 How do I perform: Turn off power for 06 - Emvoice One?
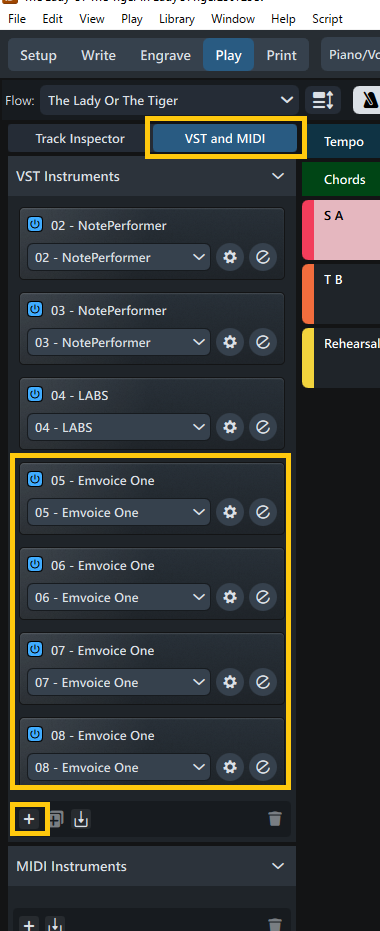coord(35,565)
